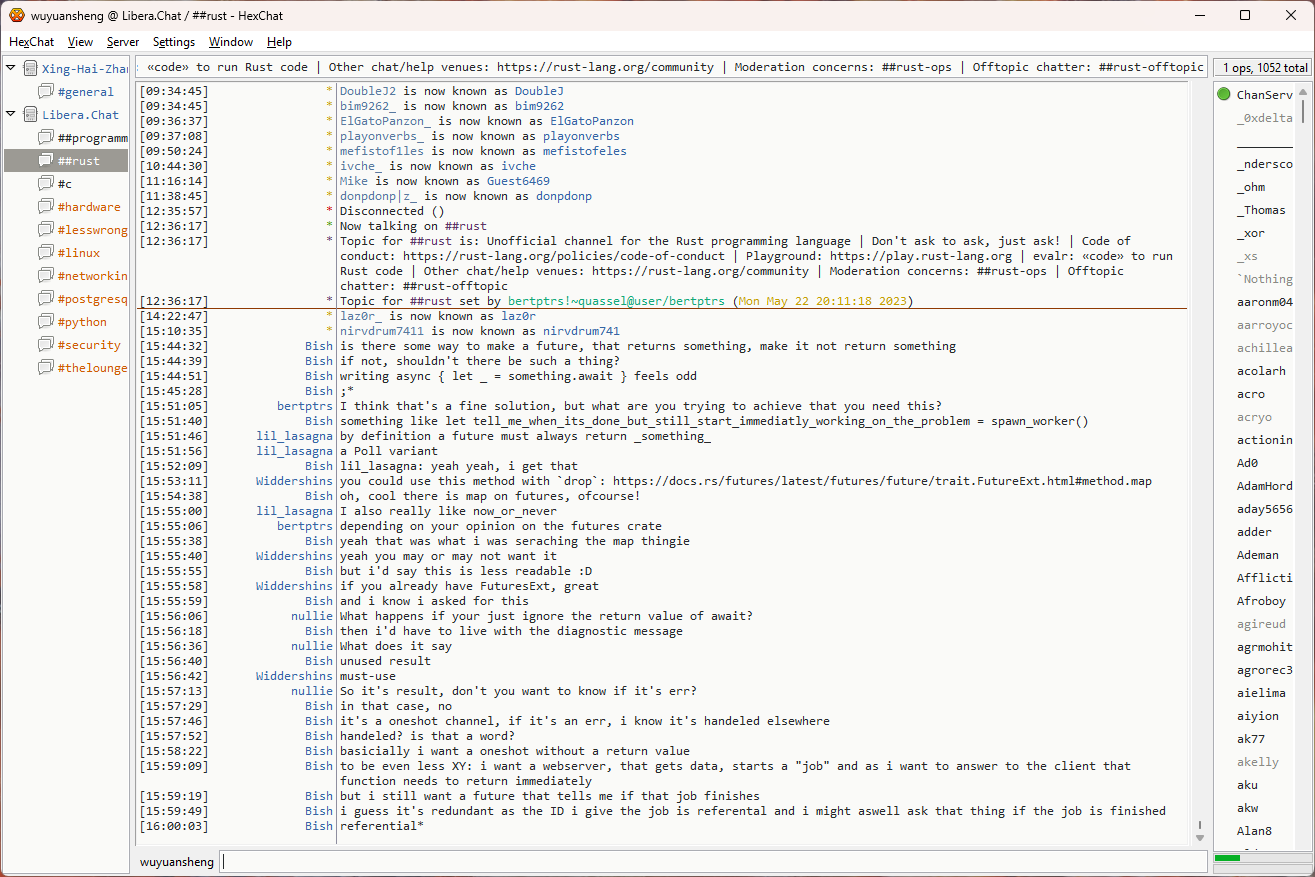This screenshot has height=877, width=1315.
Task: Click the ##rust channel icon in tree
Action: (x=46, y=161)
